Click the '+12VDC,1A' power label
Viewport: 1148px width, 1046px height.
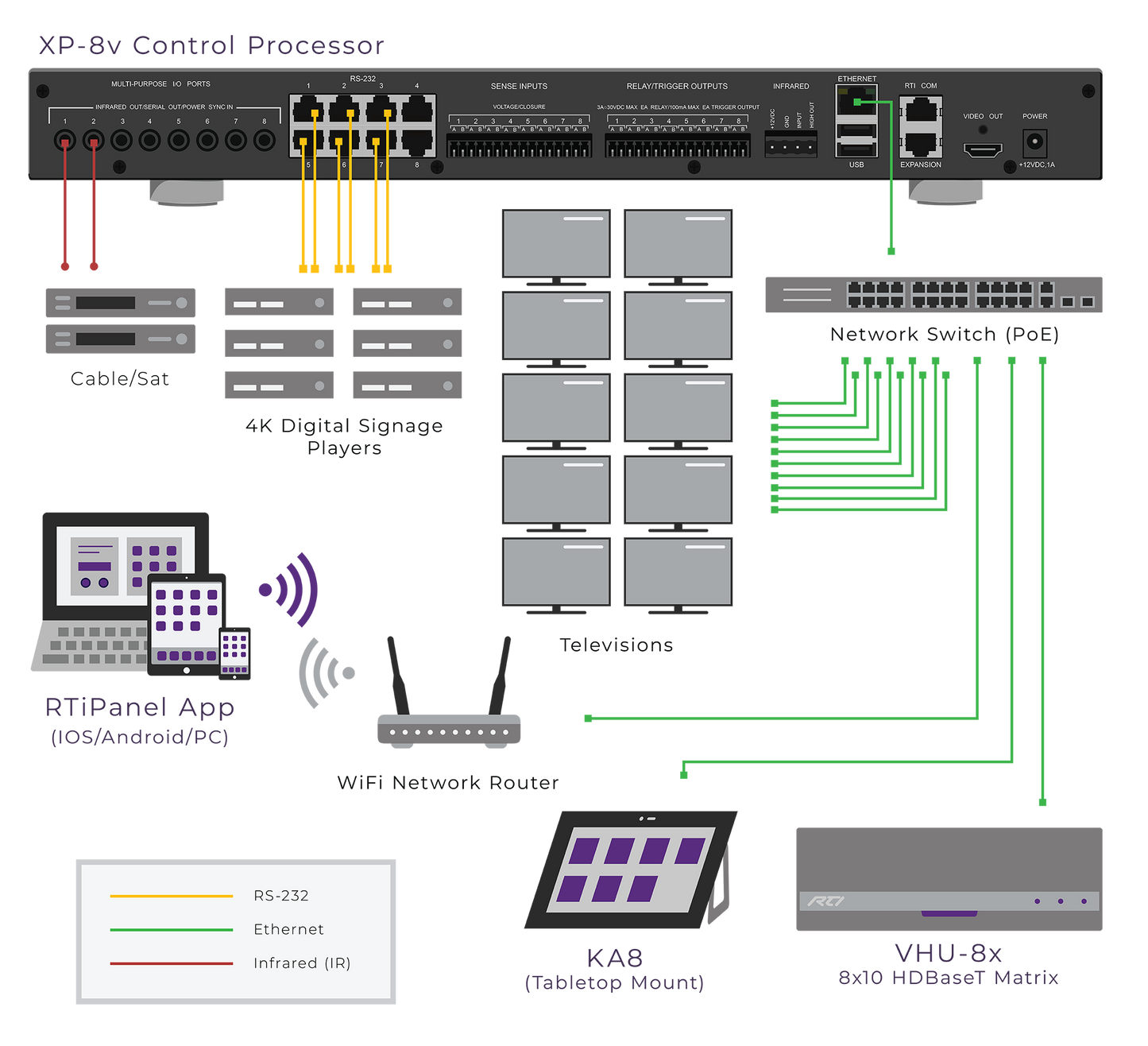(1037, 165)
